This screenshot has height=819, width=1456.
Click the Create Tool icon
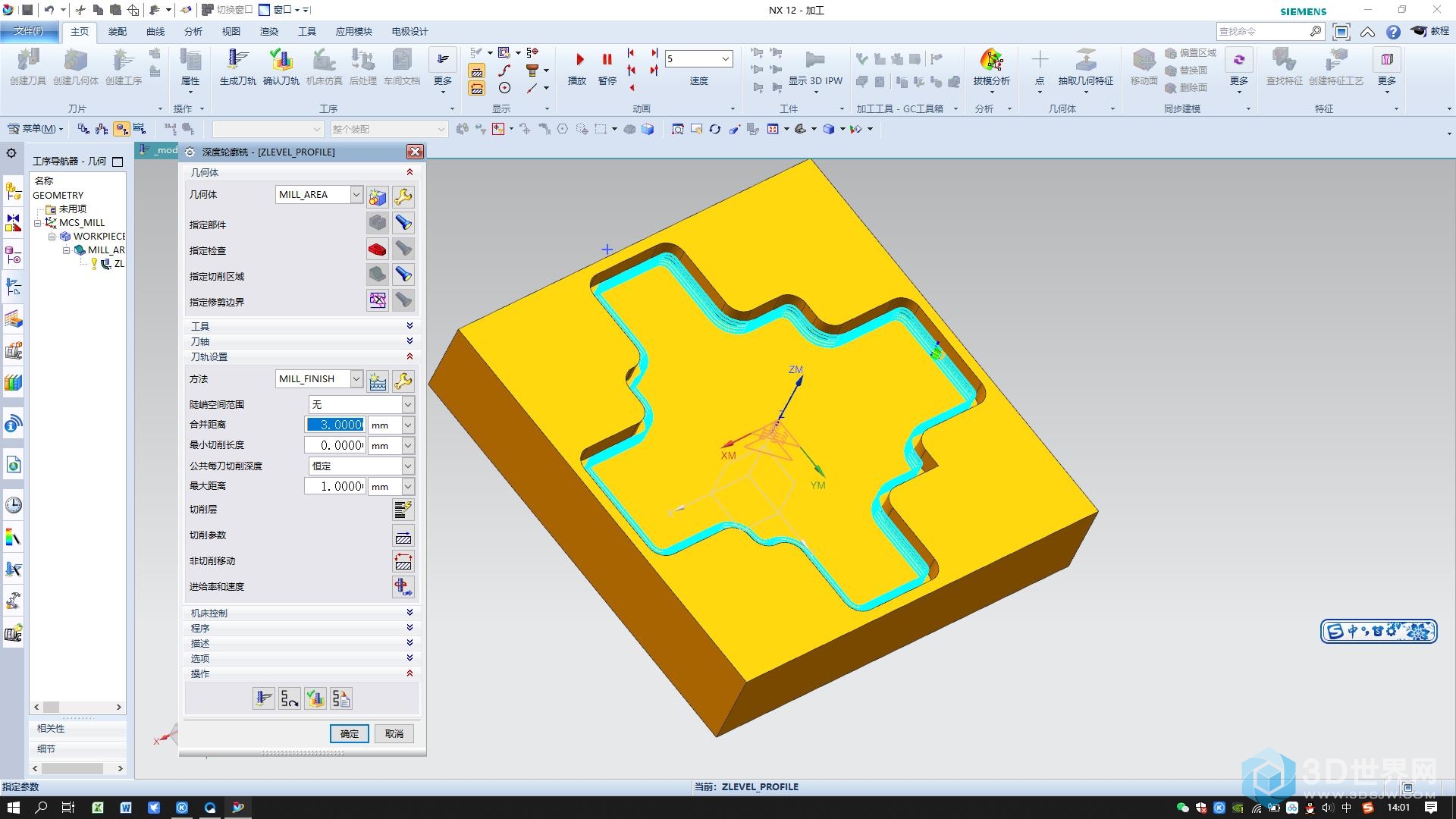tap(29, 65)
